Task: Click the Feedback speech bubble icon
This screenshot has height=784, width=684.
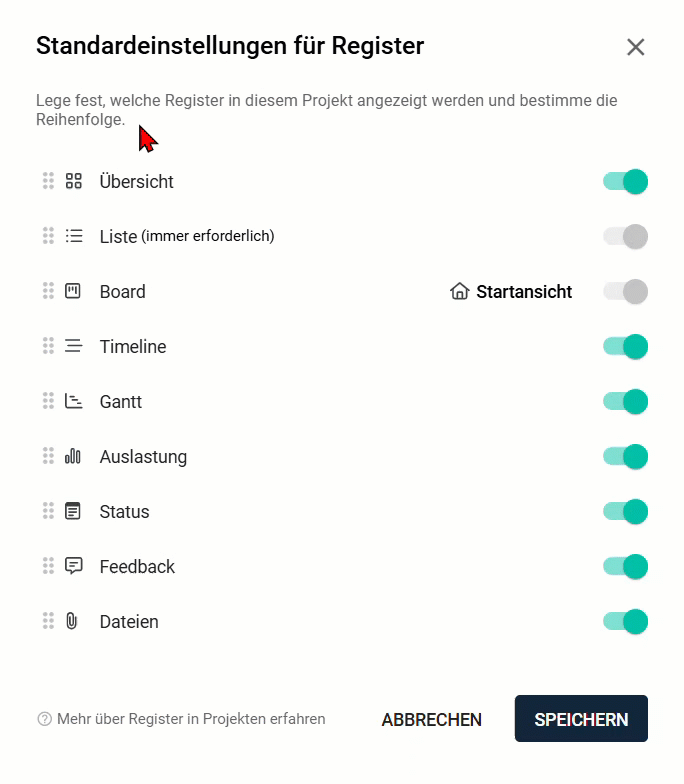Action: (73, 566)
